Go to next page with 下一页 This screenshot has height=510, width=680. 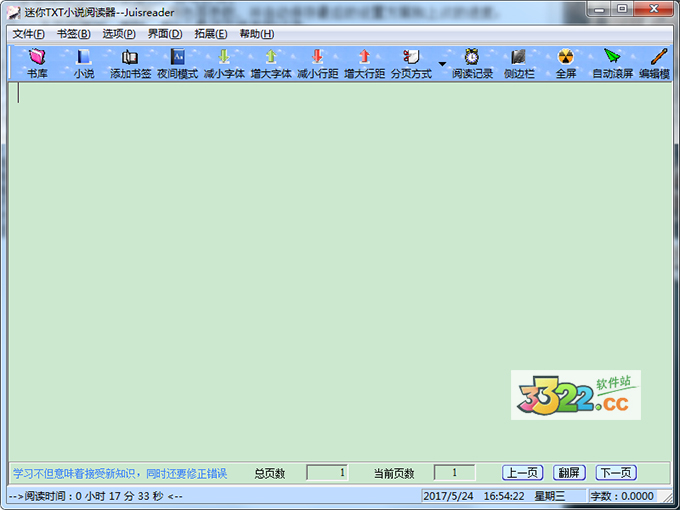(616, 472)
